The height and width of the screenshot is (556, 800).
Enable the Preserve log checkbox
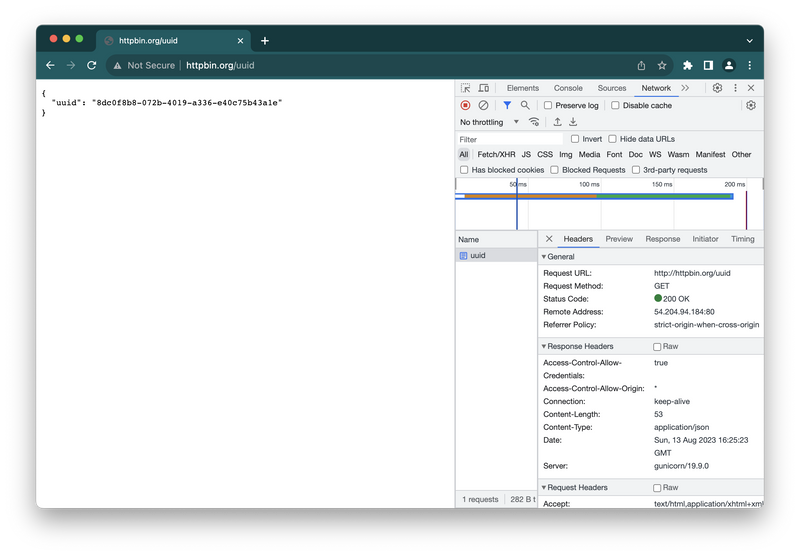[548, 105]
